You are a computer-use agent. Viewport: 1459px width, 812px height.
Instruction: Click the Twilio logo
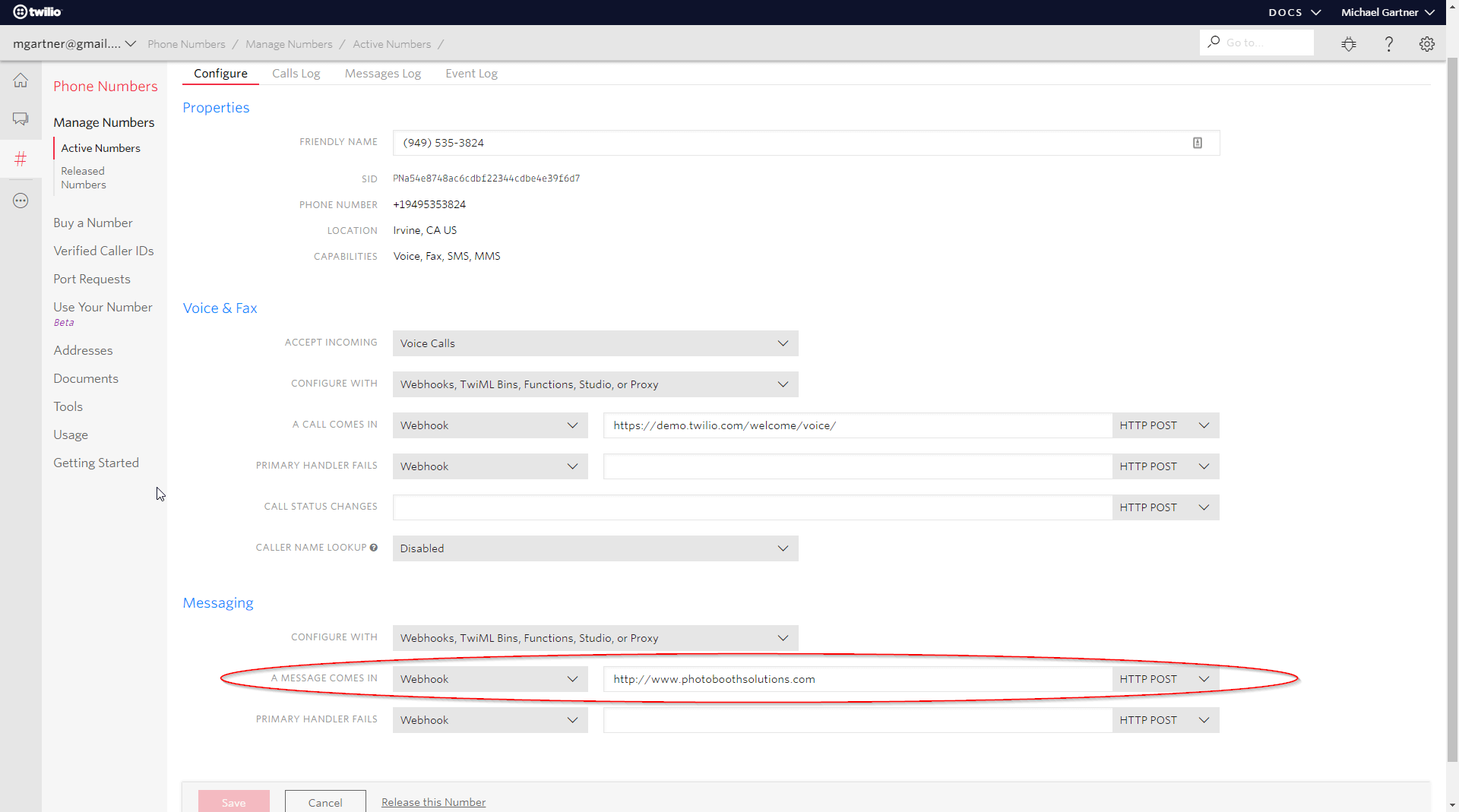(36, 12)
